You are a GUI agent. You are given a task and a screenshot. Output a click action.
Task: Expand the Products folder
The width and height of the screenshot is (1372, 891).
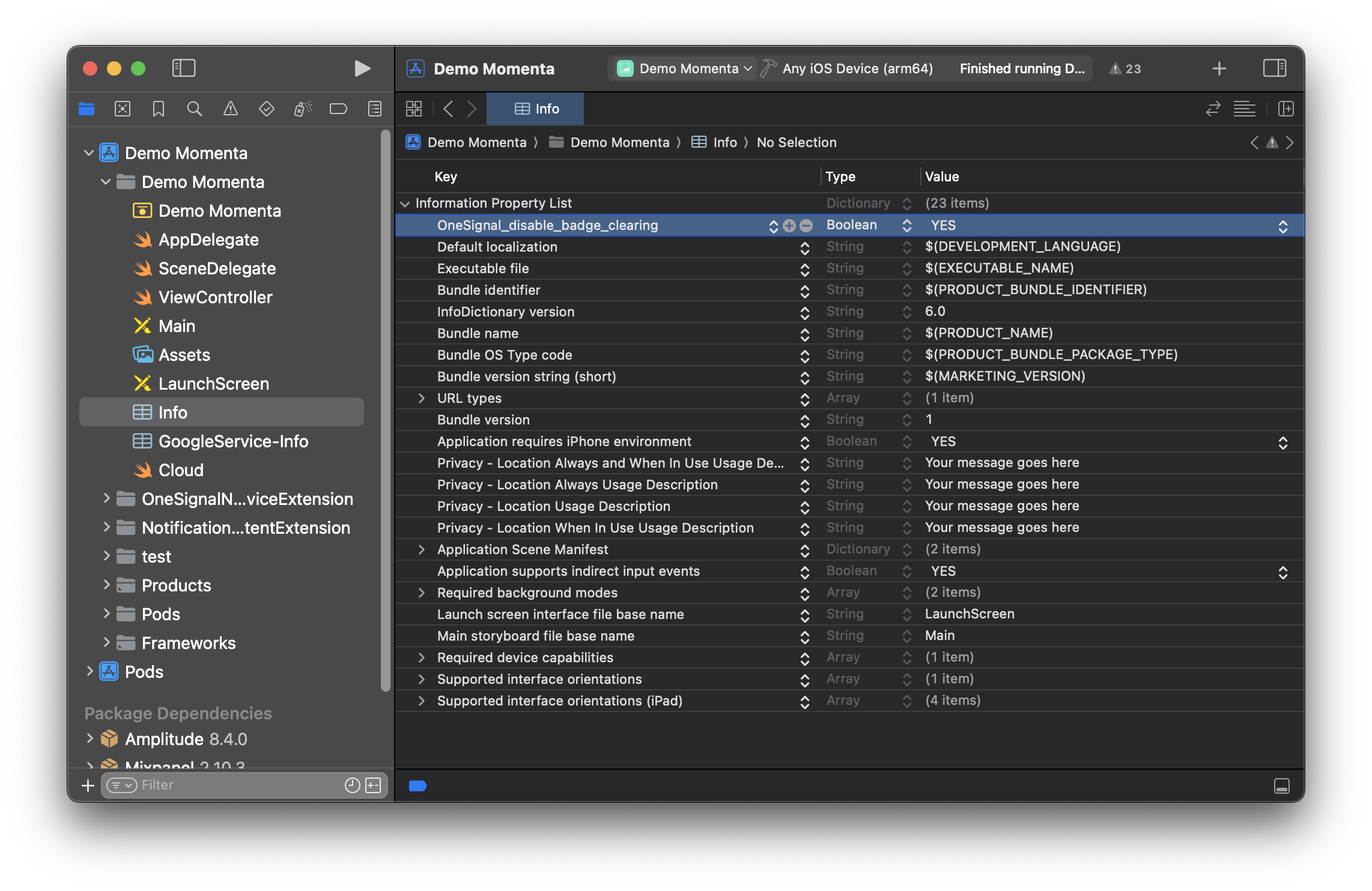pos(106,585)
